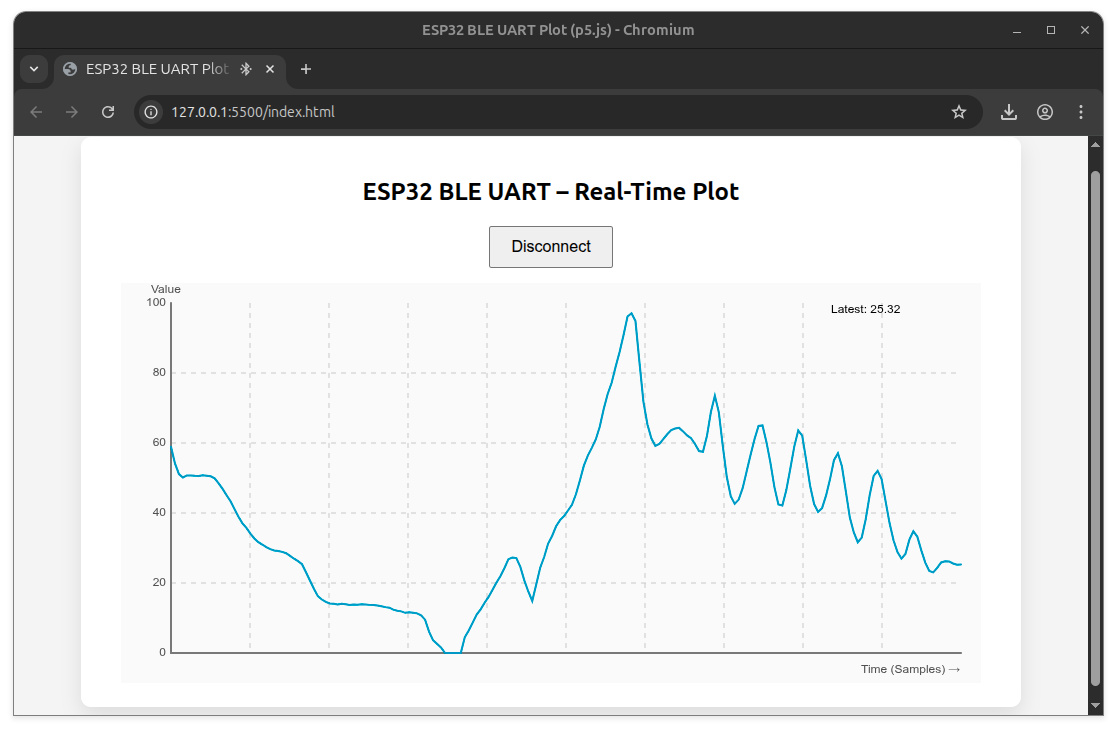This screenshot has height=732, width=1117.
Task: Open the browser downloads panel
Action: [1009, 112]
